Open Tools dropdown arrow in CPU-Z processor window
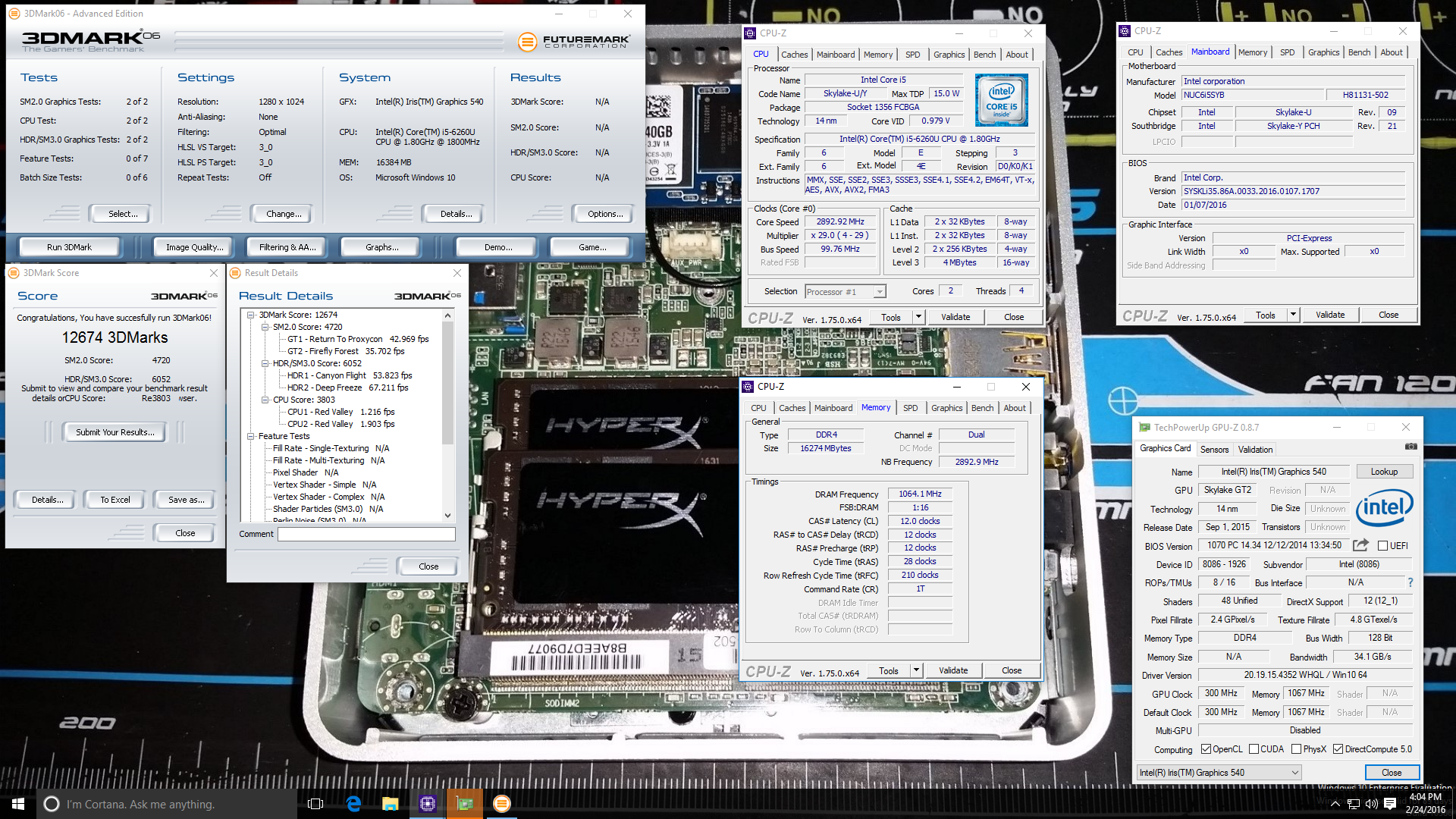 (x=918, y=317)
